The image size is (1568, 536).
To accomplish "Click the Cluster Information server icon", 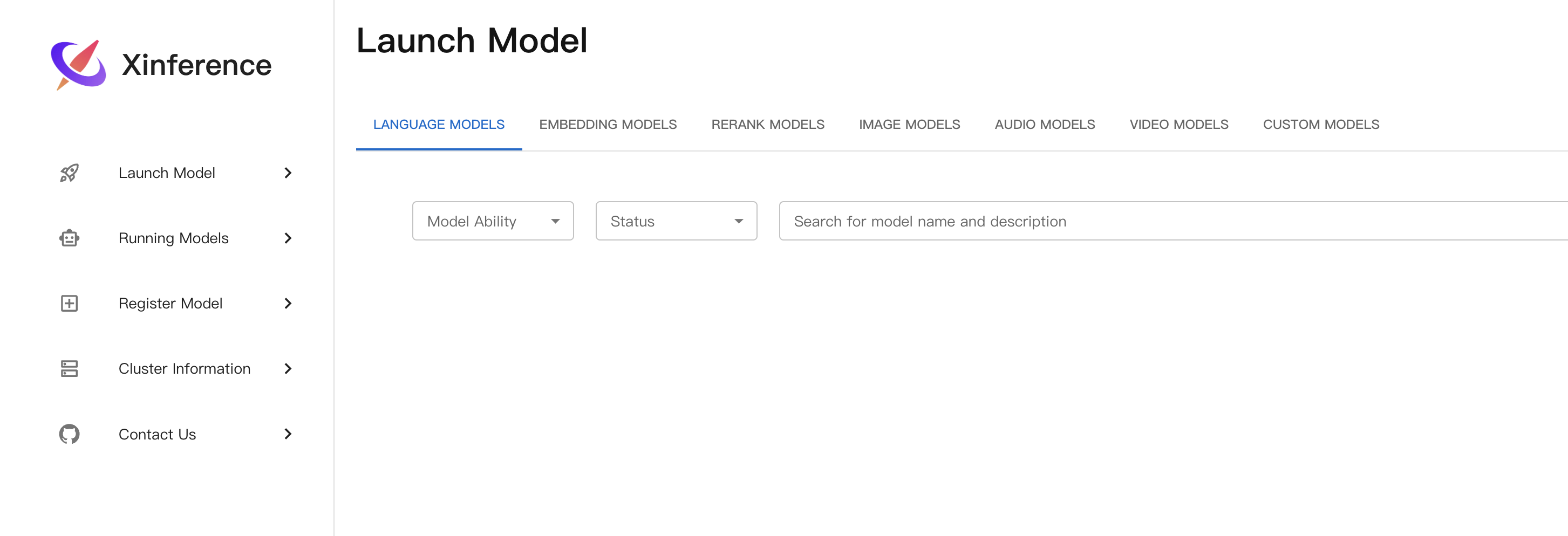I will [x=69, y=369].
